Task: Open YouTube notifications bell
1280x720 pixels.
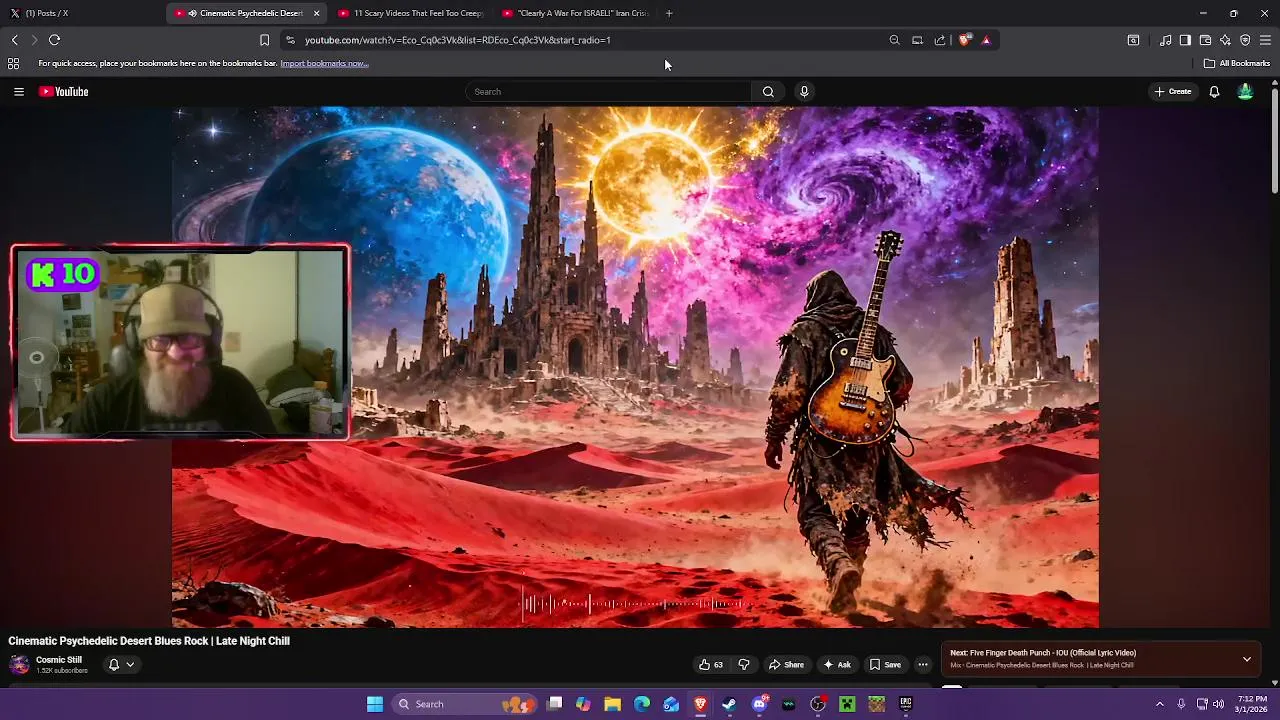Action: (x=1214, y=92)
